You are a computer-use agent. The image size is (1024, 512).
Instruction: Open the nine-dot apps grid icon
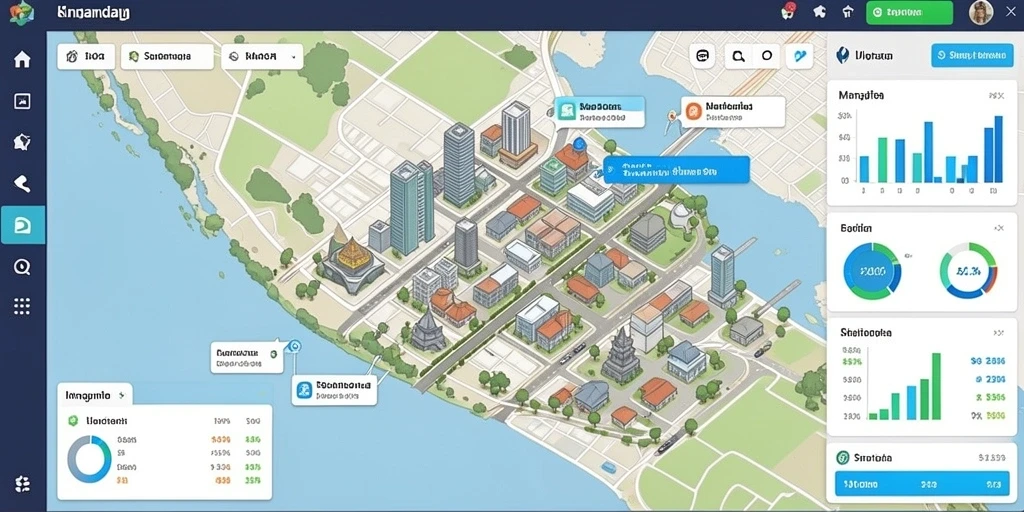(22, 306)
